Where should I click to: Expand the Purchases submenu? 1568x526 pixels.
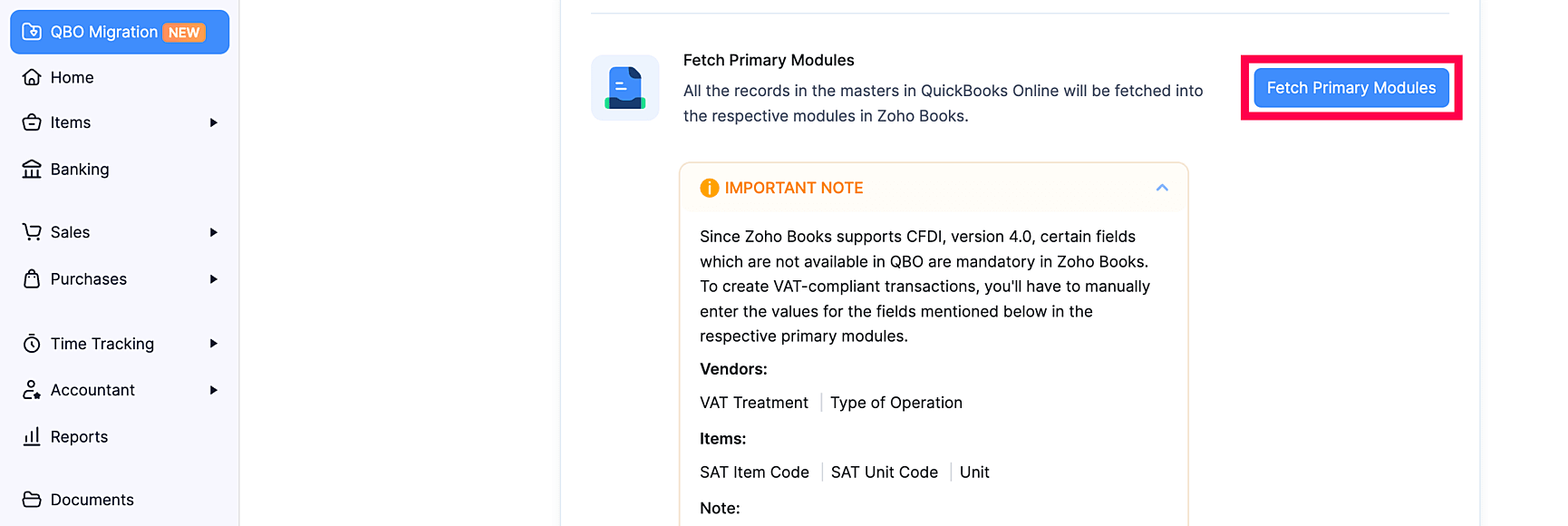pyautogui.click(x=216, y=278)
